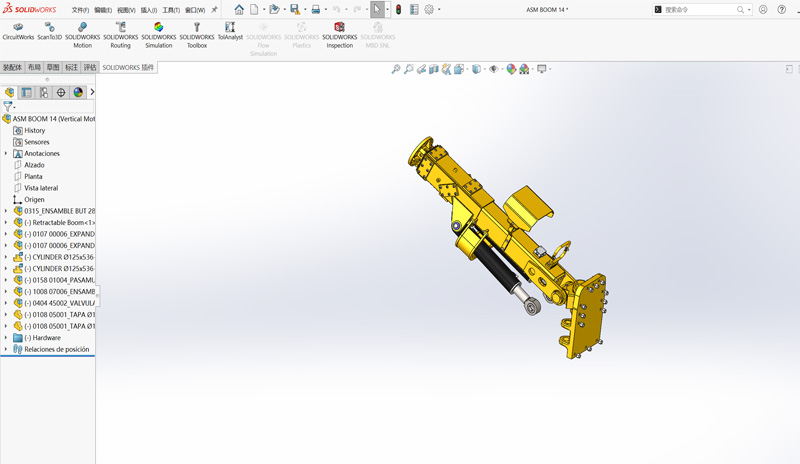Open the TolAnalyst add-in
Screen dimensions: 800x464
[230, 31]
